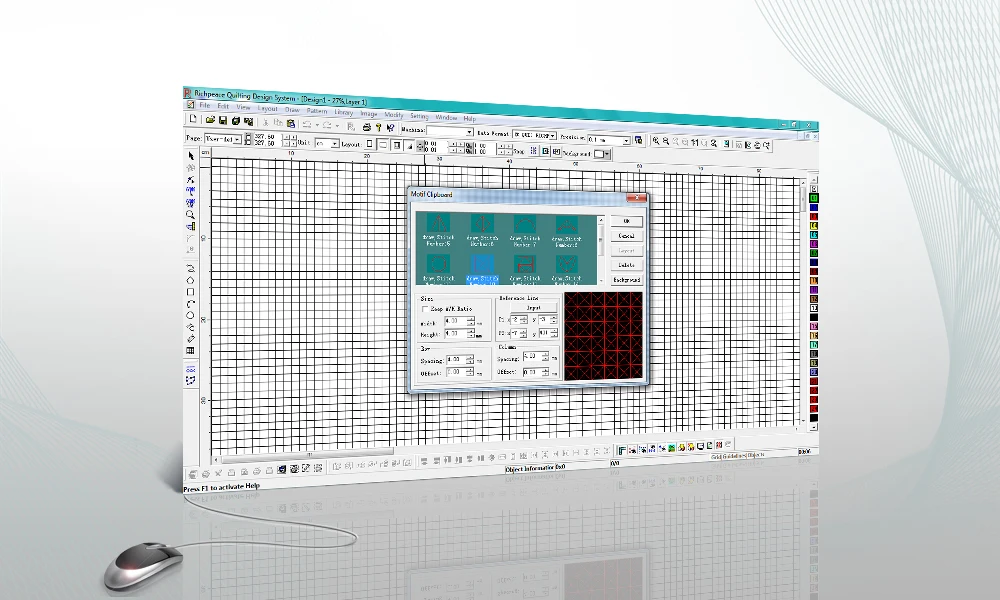The height and width of the screenshot is (600, 1000).
Task: Toggle the Keep W/H Ratio checkbox
Action: coord(424,308)
